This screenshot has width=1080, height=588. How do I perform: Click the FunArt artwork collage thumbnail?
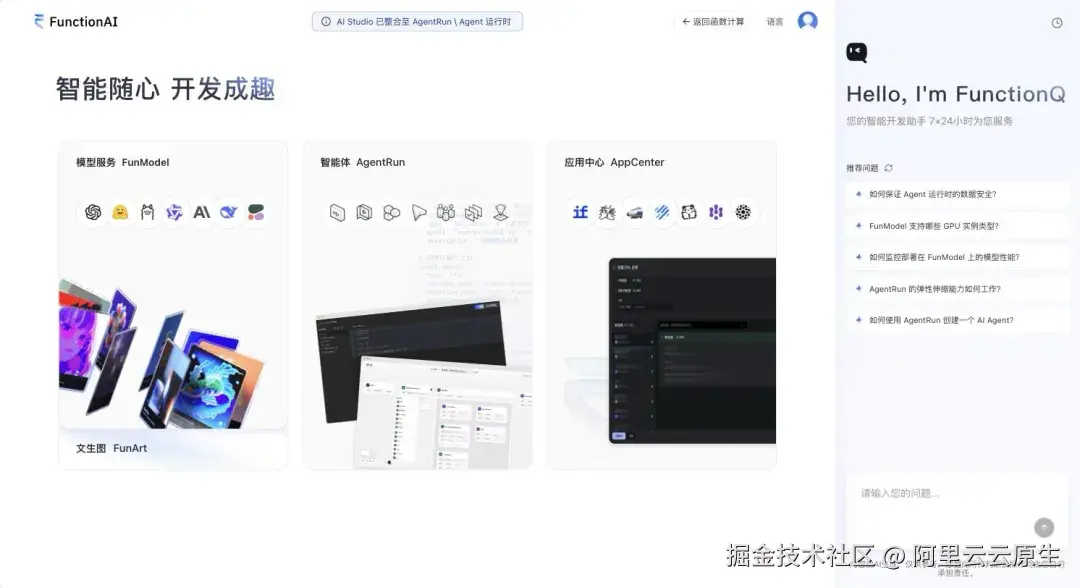pos(162,355)
